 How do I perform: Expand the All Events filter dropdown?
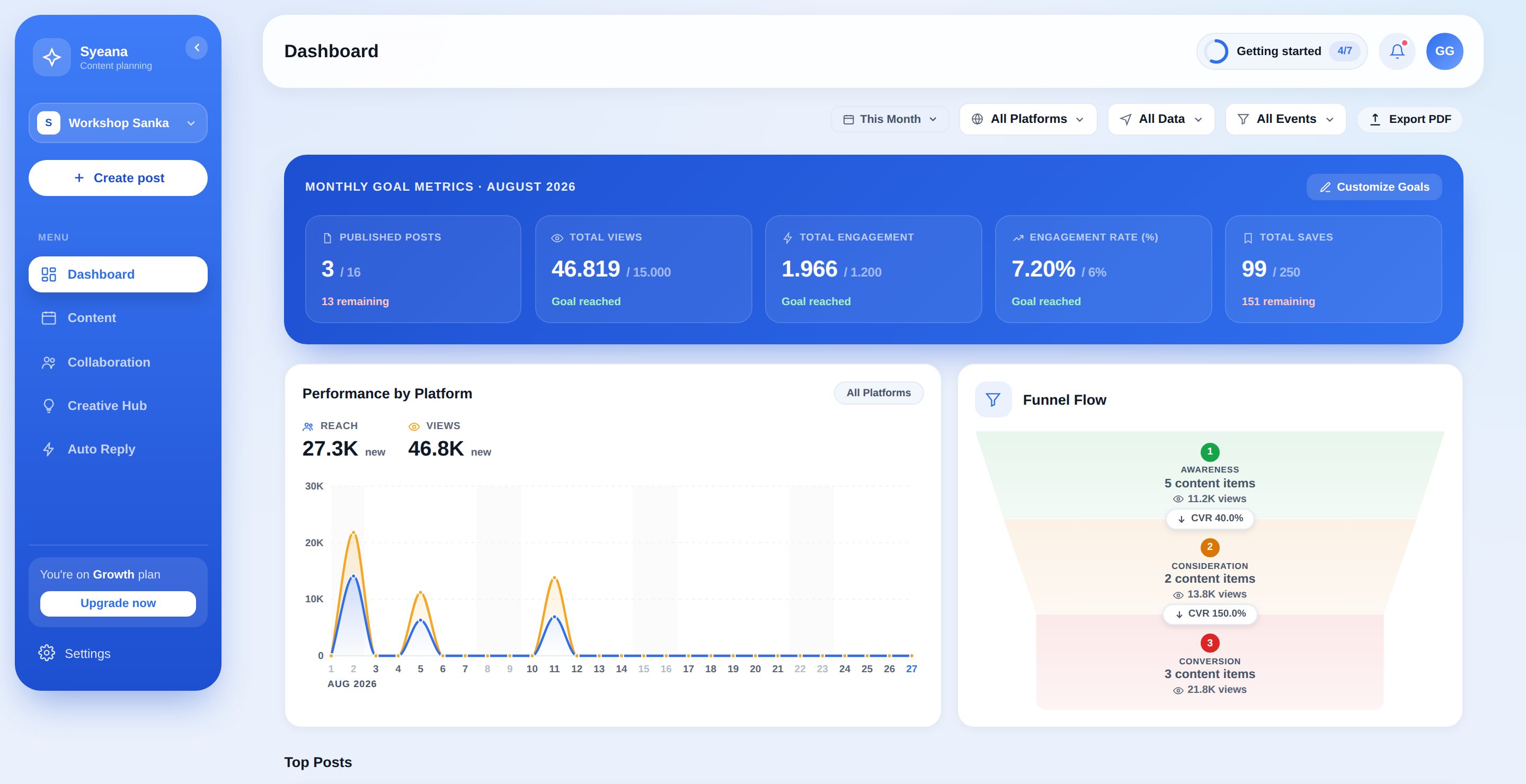point(1285,120)
